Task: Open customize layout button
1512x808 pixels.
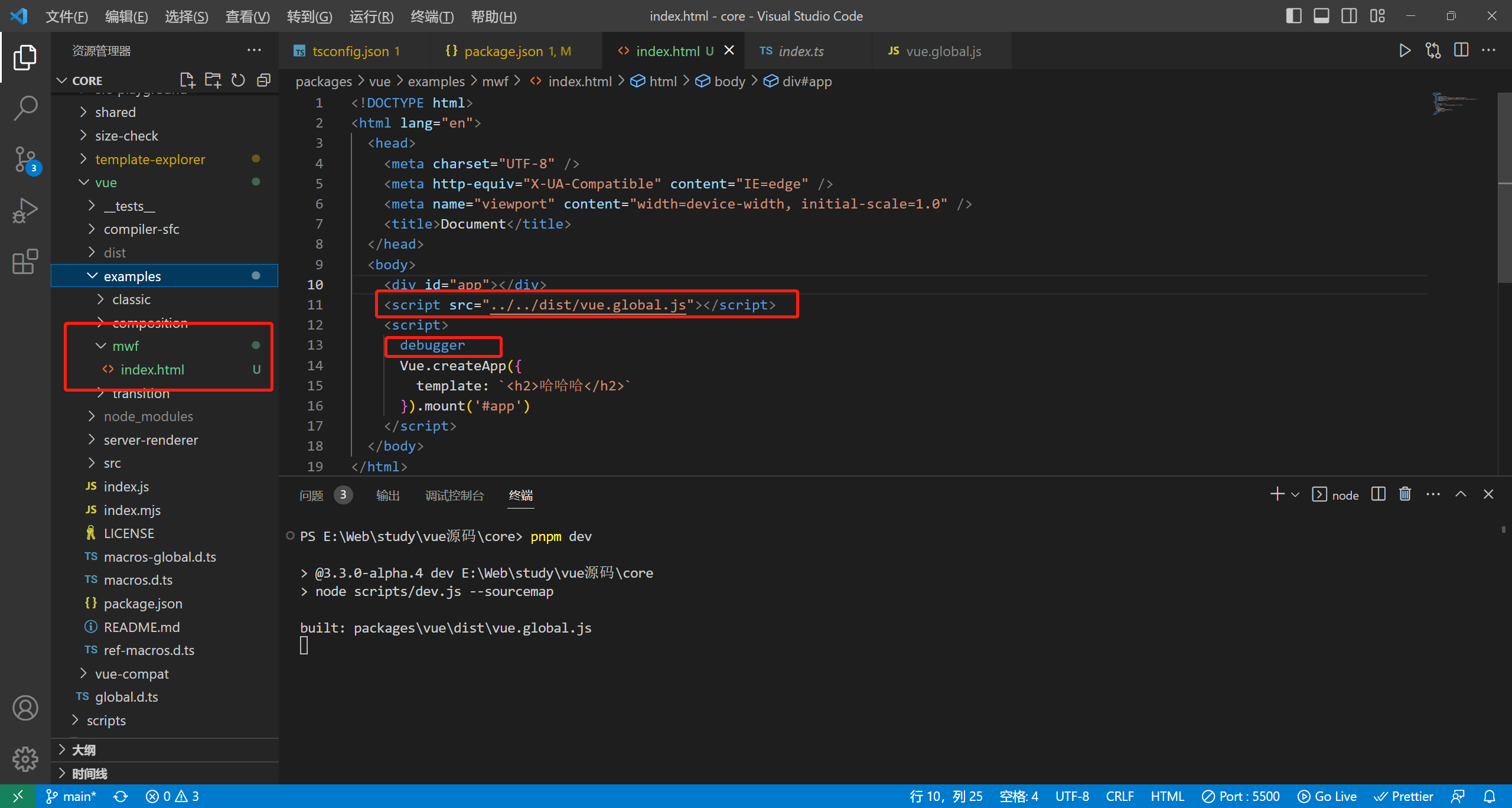Action: click(x=1377, y=16)
